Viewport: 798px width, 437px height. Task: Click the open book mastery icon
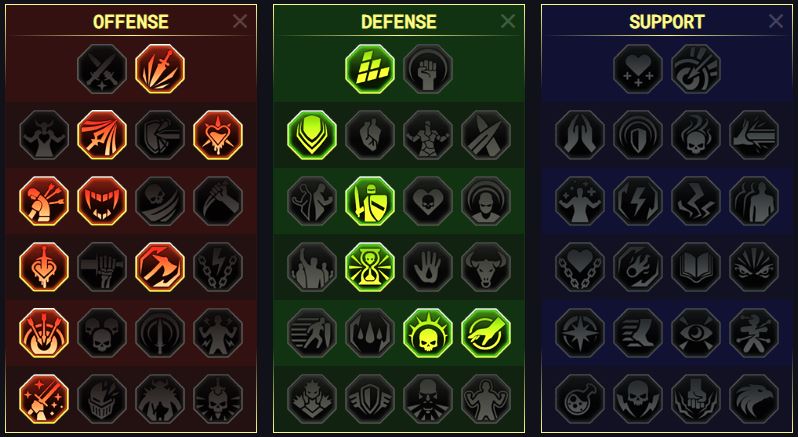pos(696,267)
